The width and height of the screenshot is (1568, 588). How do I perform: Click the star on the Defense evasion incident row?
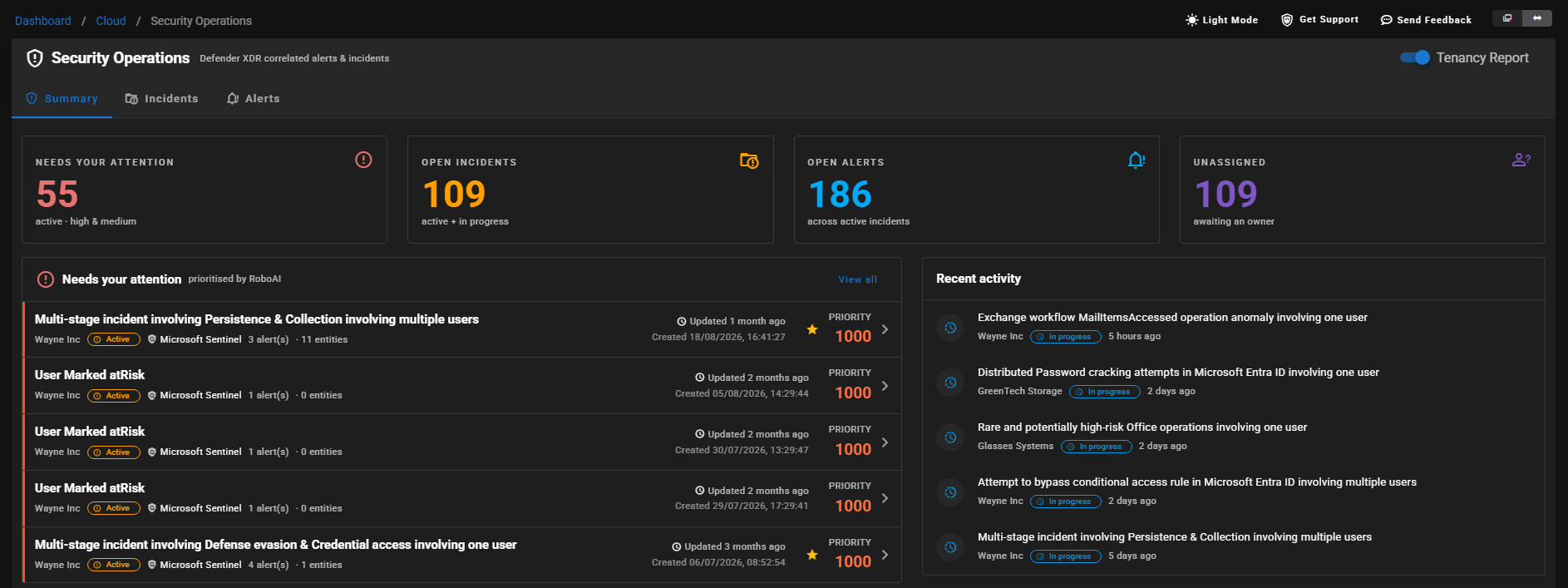[812, 555]
